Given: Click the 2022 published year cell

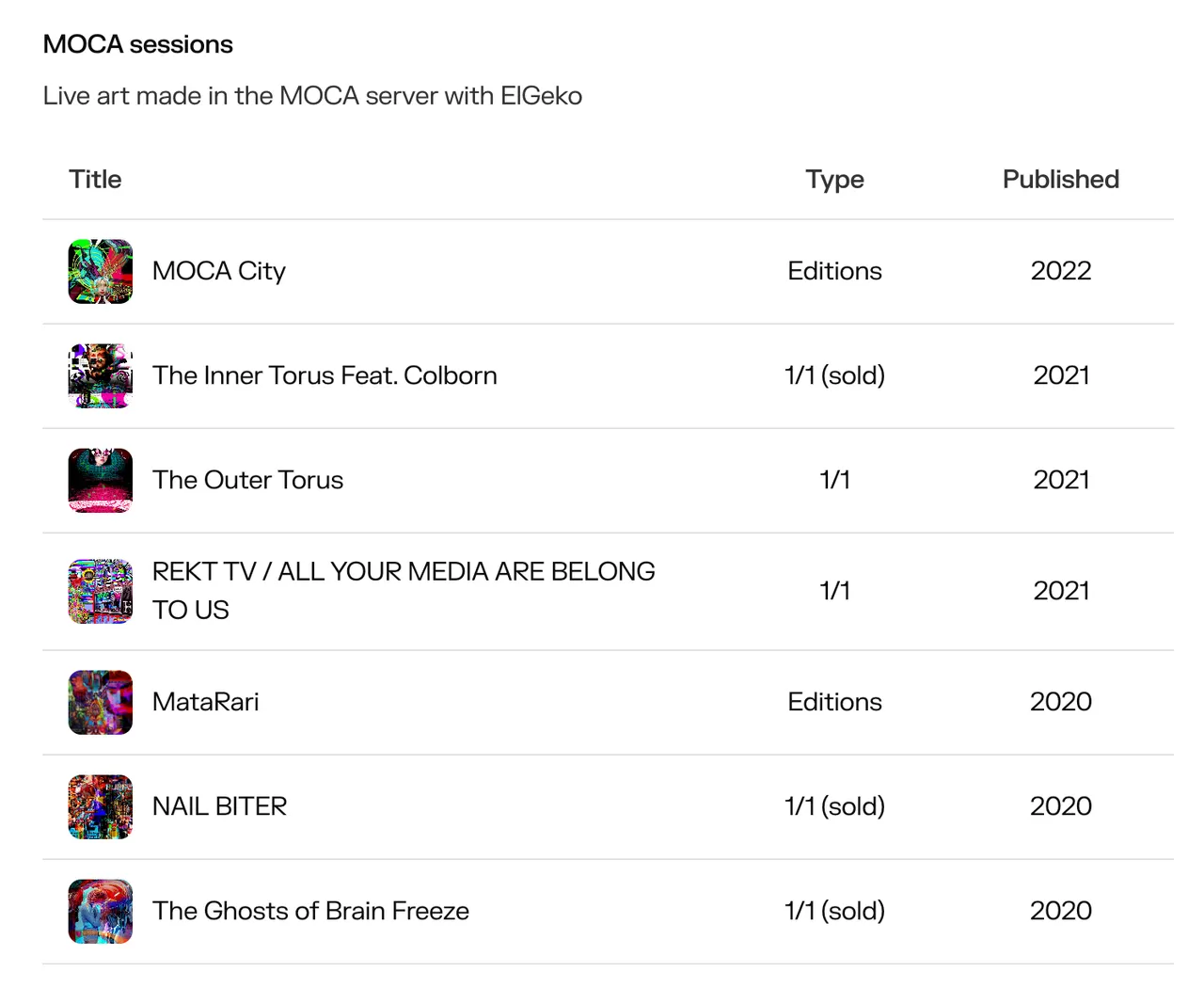Looking at the screenshot, I should [1061, 271].
